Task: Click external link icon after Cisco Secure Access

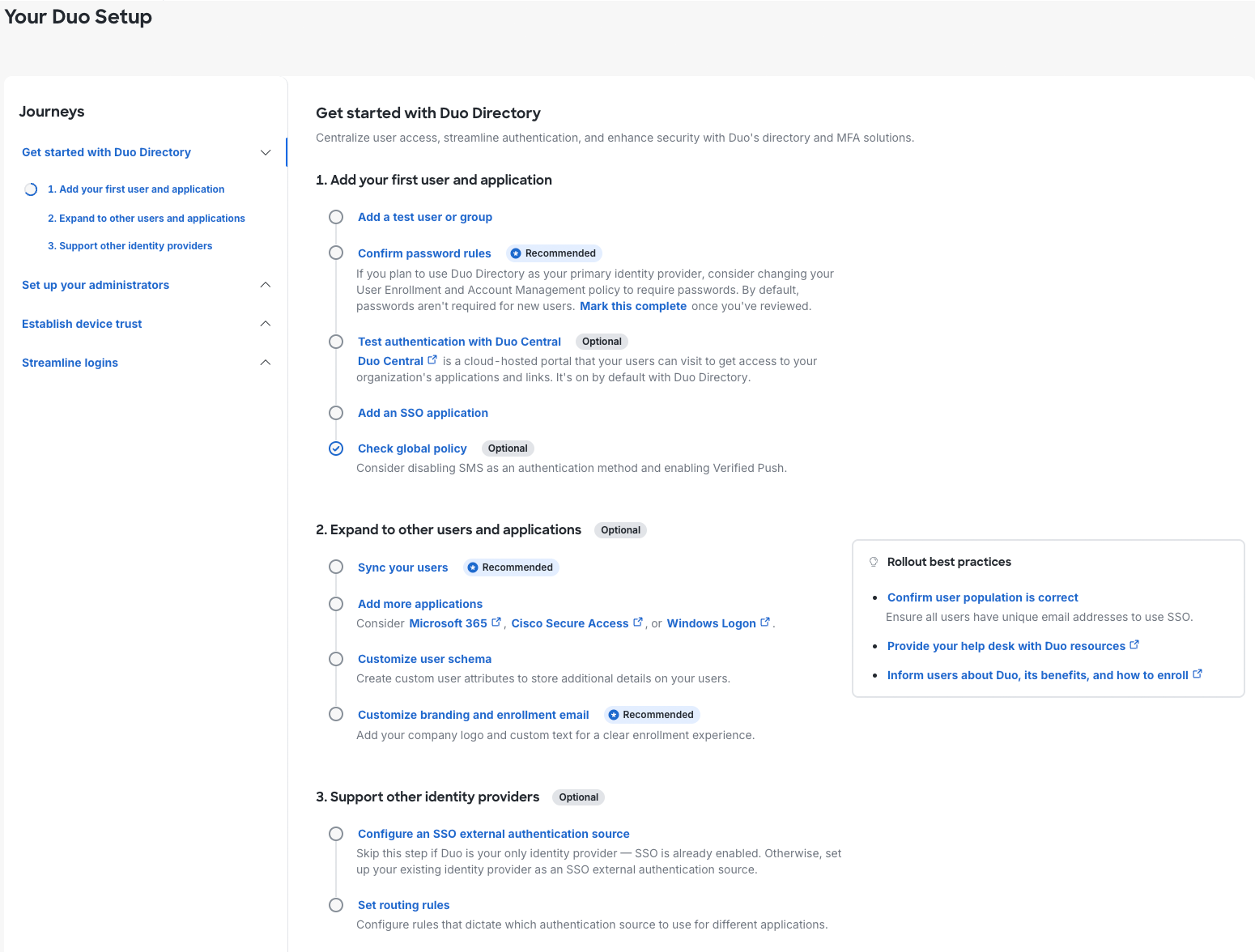Action: pos(638,623)
